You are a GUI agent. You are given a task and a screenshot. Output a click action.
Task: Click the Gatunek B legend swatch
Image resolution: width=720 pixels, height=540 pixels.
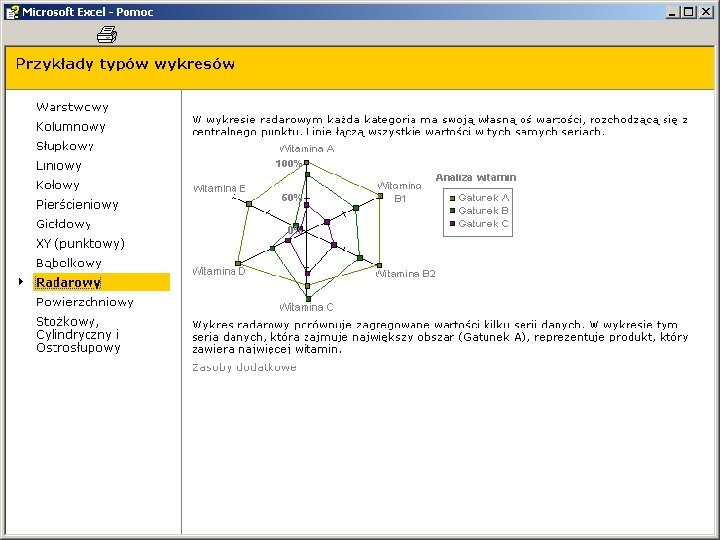click(452, 211)
